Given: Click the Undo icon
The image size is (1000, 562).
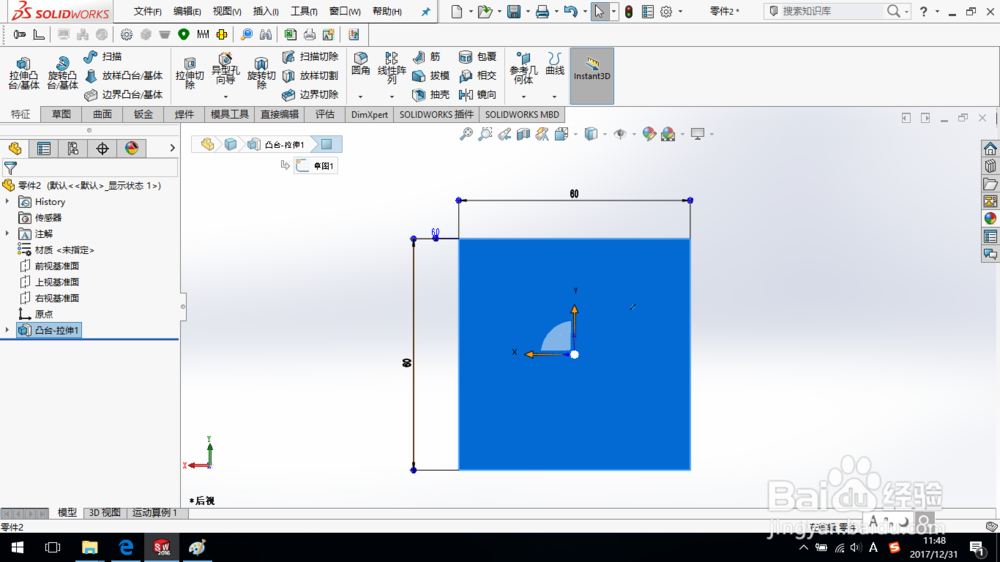Looking at the screenshot, I should [x=570, y=11].
